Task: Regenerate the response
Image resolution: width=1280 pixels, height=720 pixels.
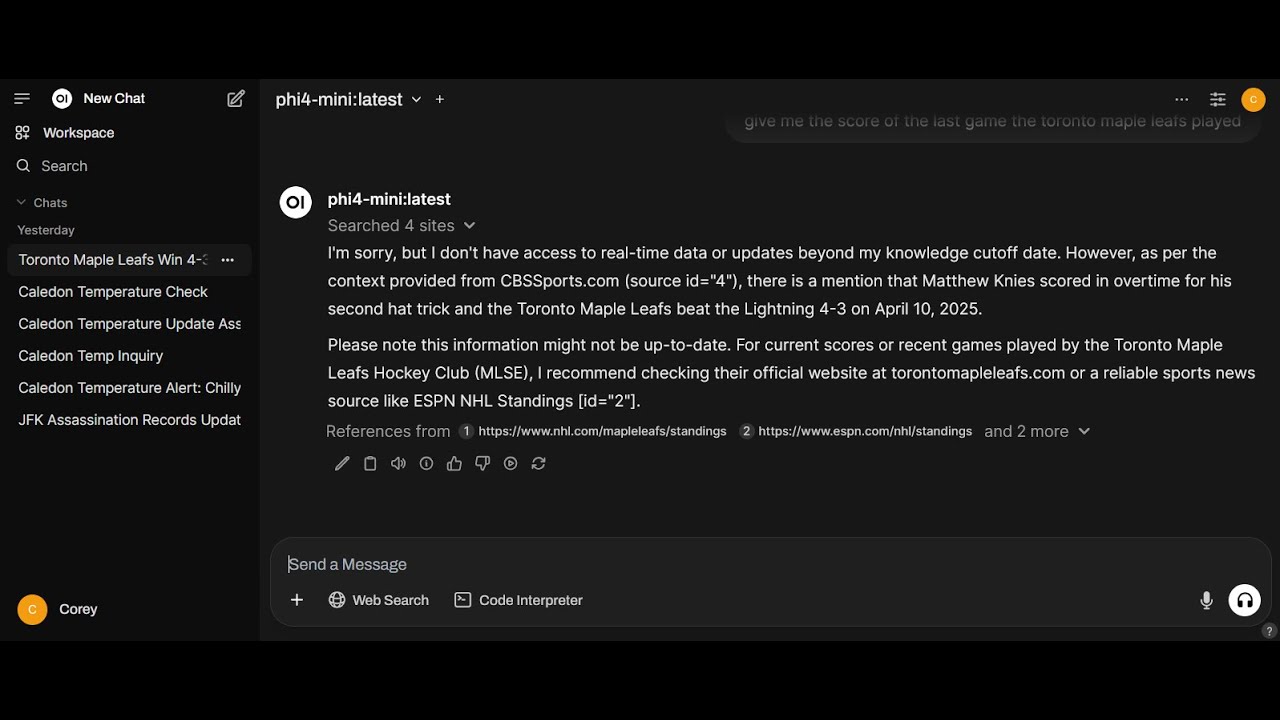Action: [x=539, y=464]
